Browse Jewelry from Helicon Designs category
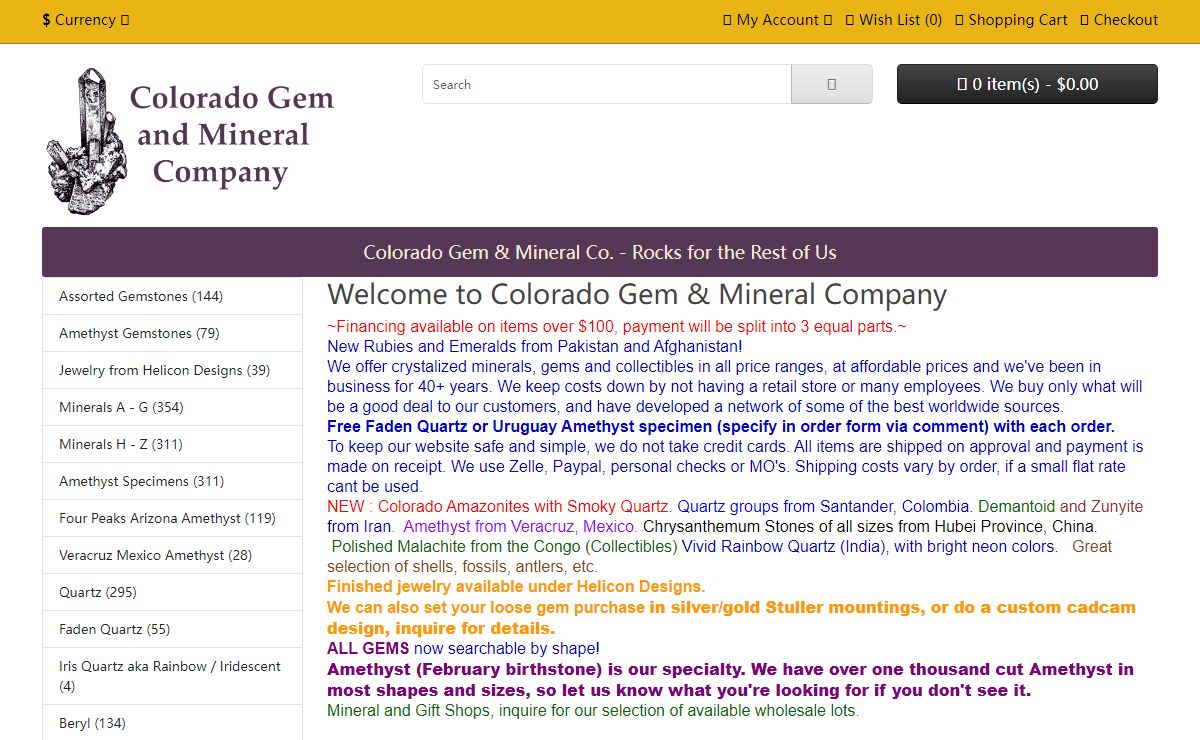This screenshot has width=1200, height=740. [164, 370]
